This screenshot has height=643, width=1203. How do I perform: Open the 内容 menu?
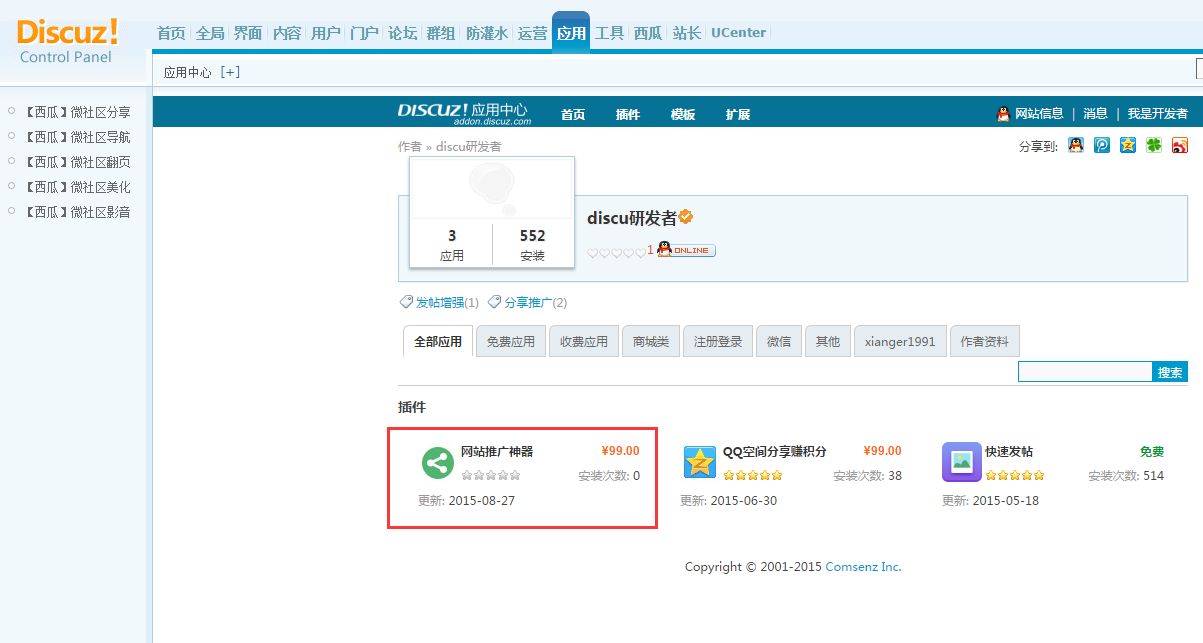click(x=287, y=33)
